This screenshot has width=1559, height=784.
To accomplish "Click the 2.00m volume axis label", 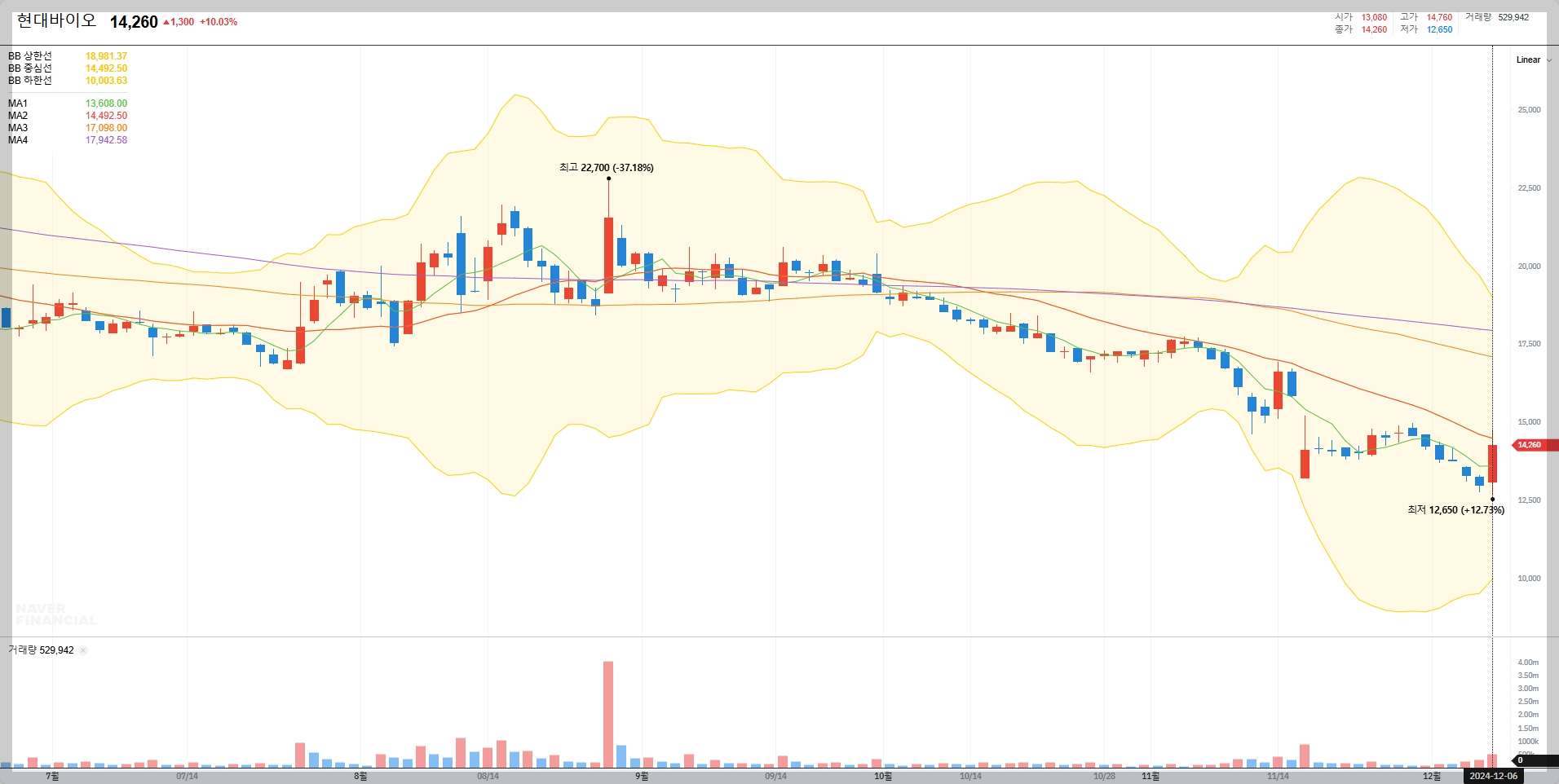I will (1528, 715).
